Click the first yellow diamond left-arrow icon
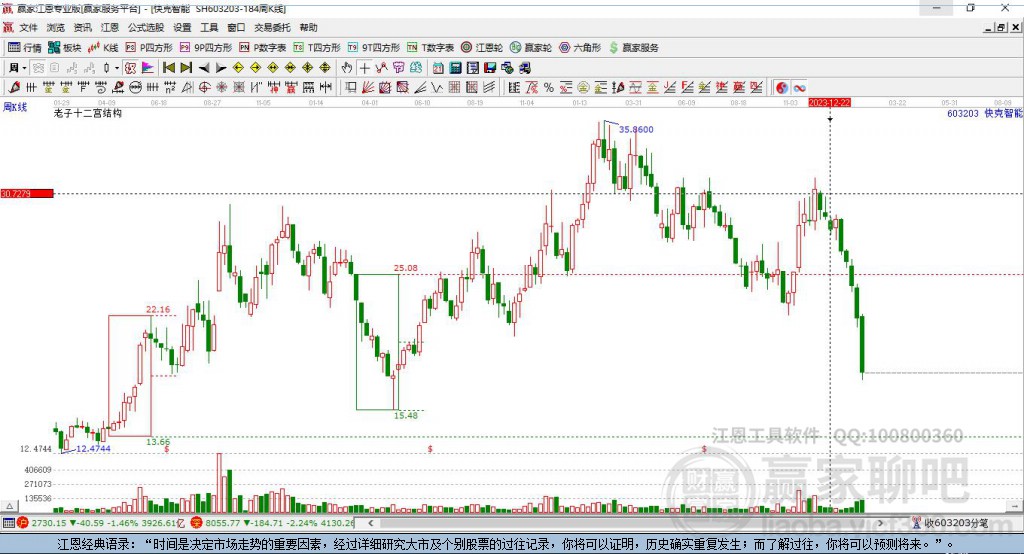Screen dimensions: 1024x554 [x=238, y=68]
